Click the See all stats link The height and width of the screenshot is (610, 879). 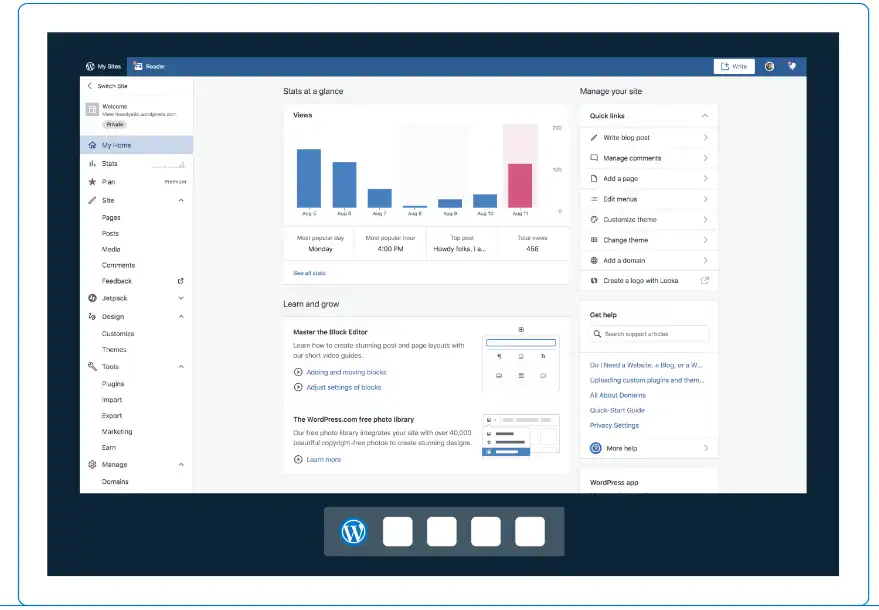309,273
